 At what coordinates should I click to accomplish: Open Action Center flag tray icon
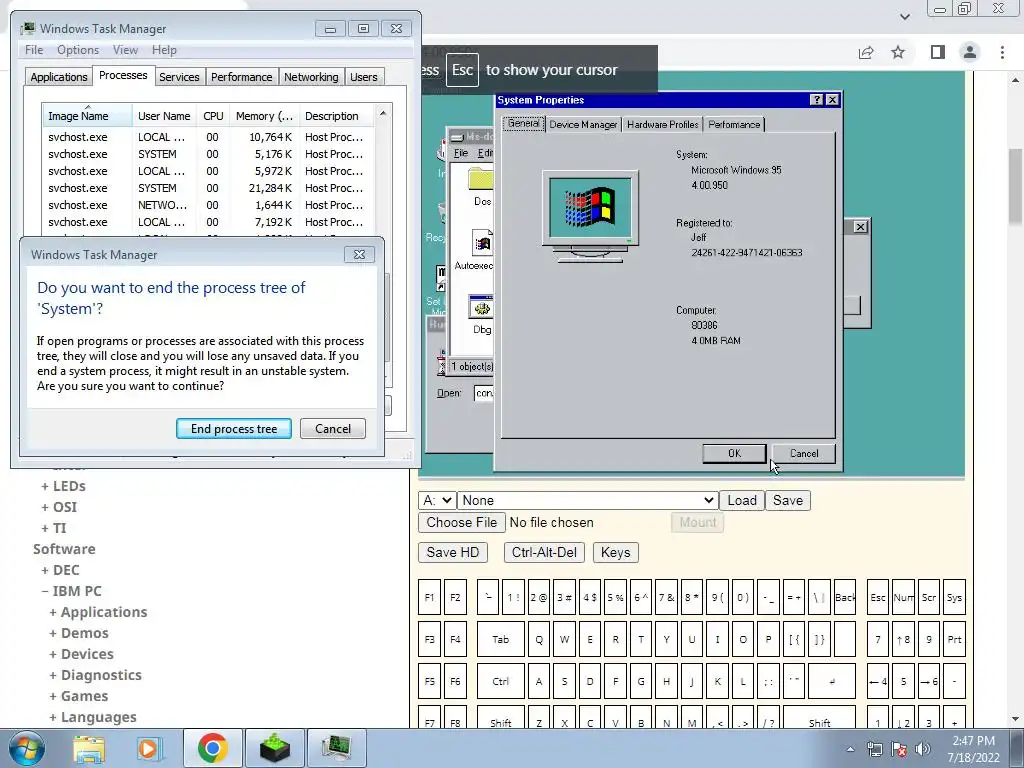pyautogui.click(x=899, y=749)
